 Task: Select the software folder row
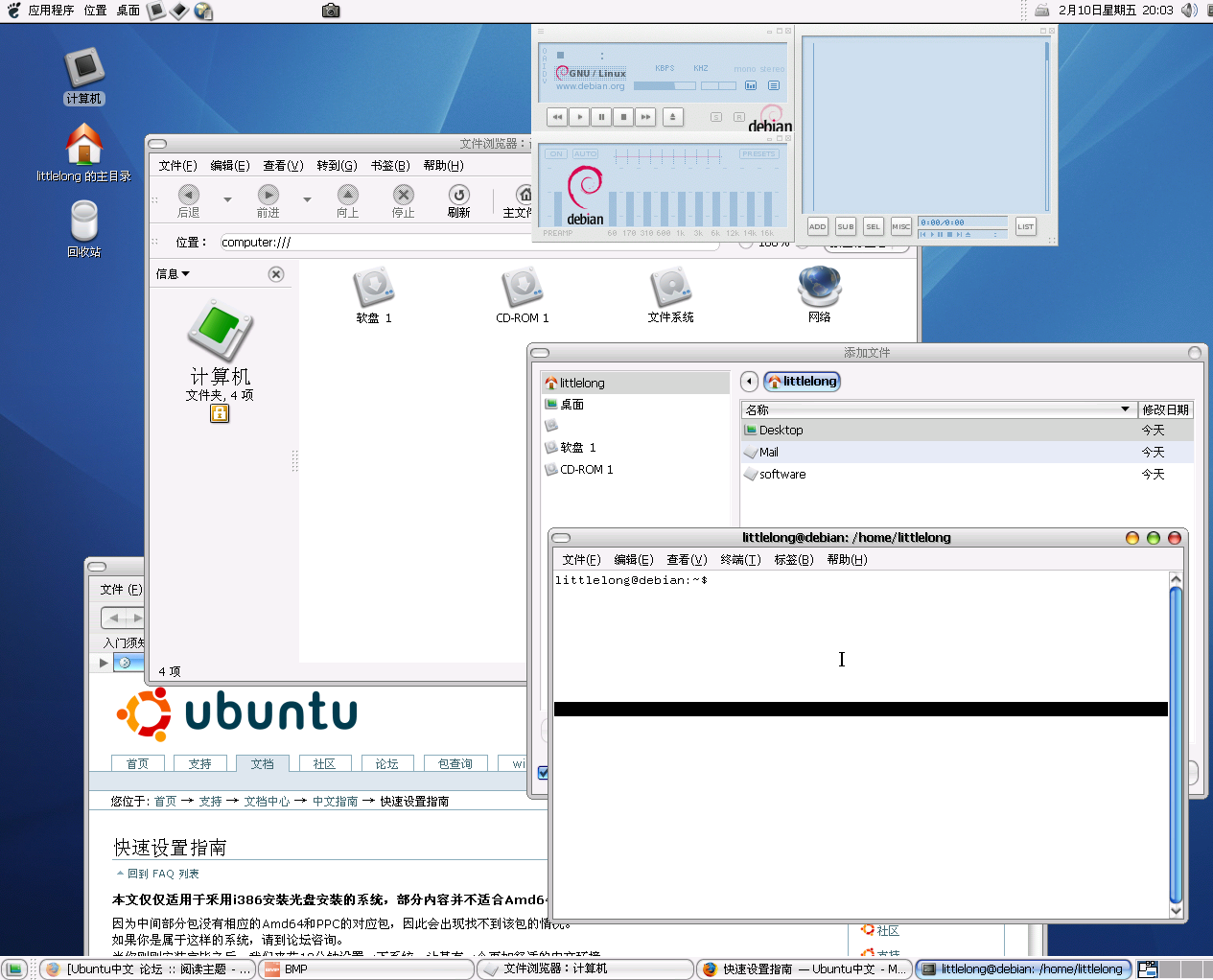pyautogui.click(x=967, y=475)
